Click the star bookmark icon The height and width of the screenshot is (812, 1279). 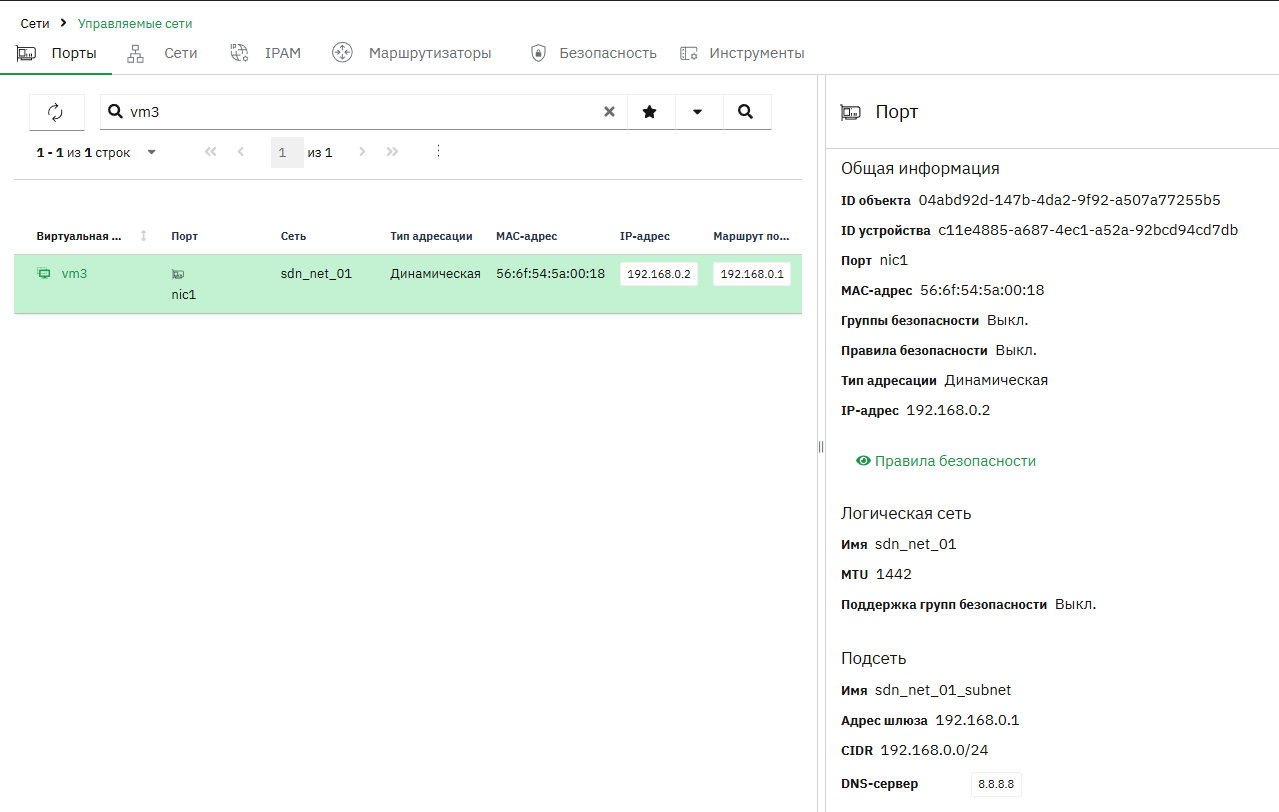coord(650,112)
